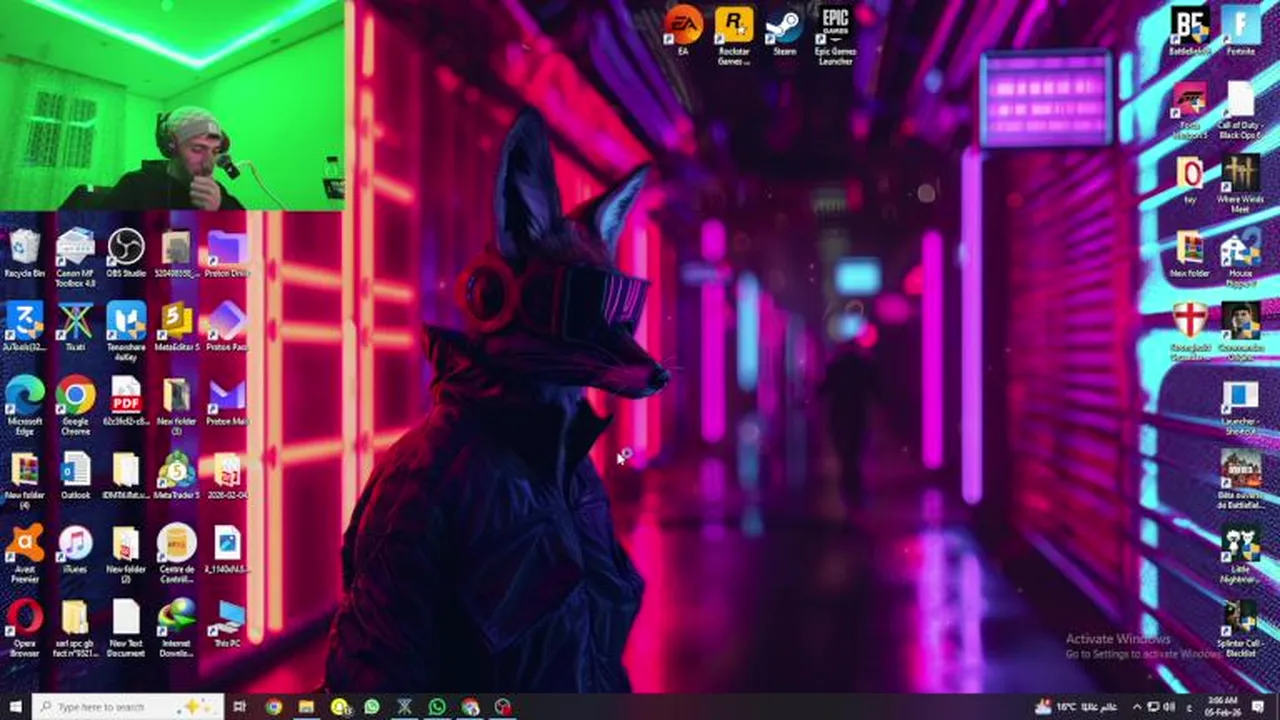The image size is (1280, 720).
Task: Show hidden system tray icons
Action: pos(1137,707)
